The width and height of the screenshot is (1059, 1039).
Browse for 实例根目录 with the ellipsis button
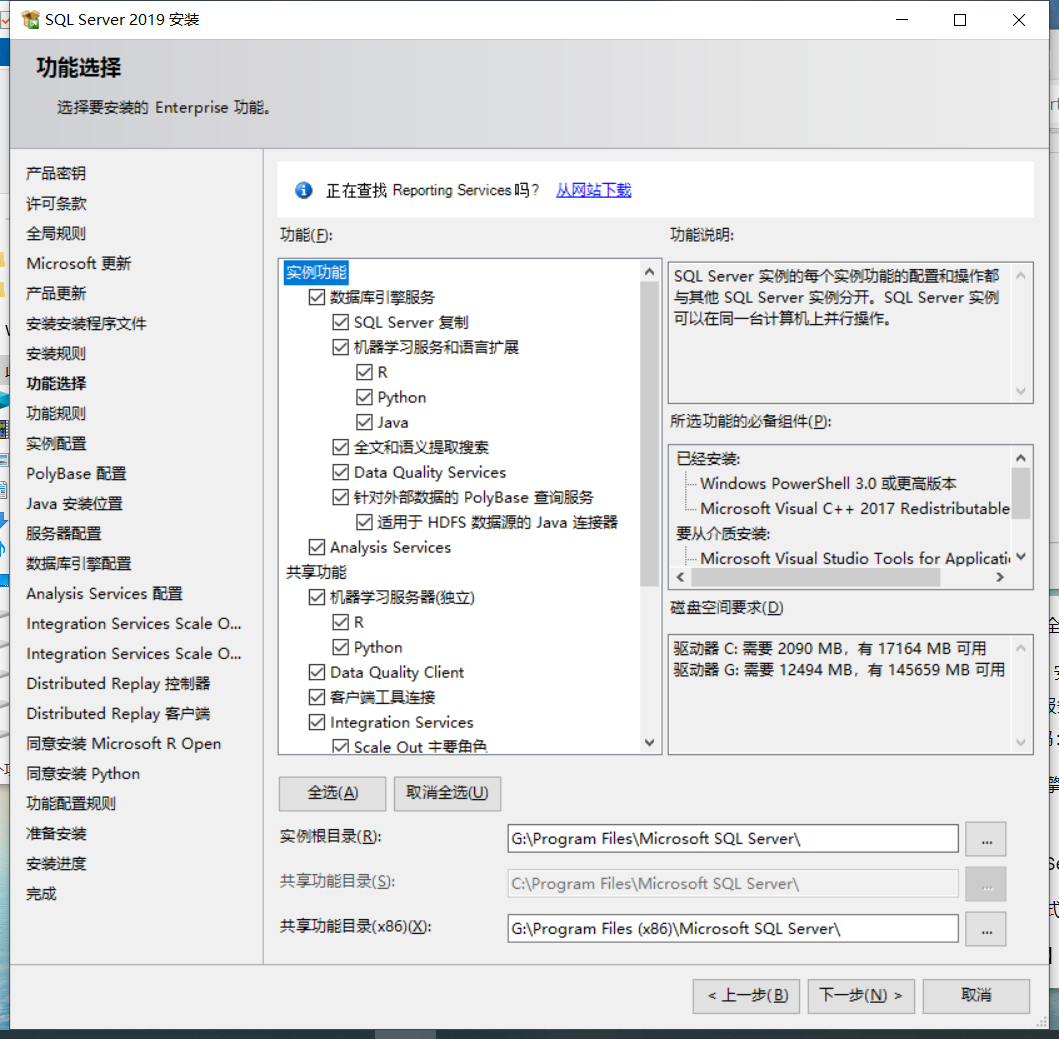coord(986,839)
